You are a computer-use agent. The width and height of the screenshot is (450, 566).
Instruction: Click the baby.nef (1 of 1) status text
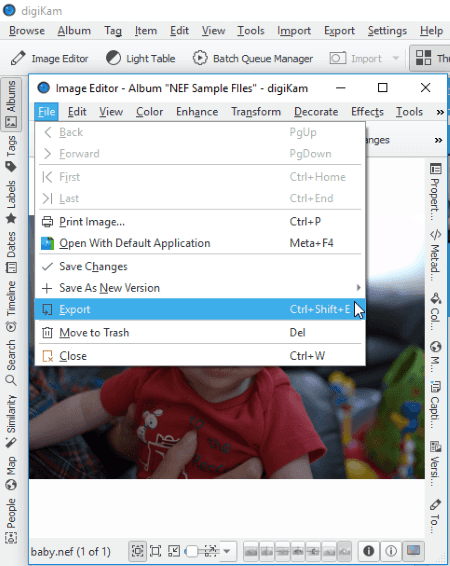pyautogui.click(x=71, y=552)
